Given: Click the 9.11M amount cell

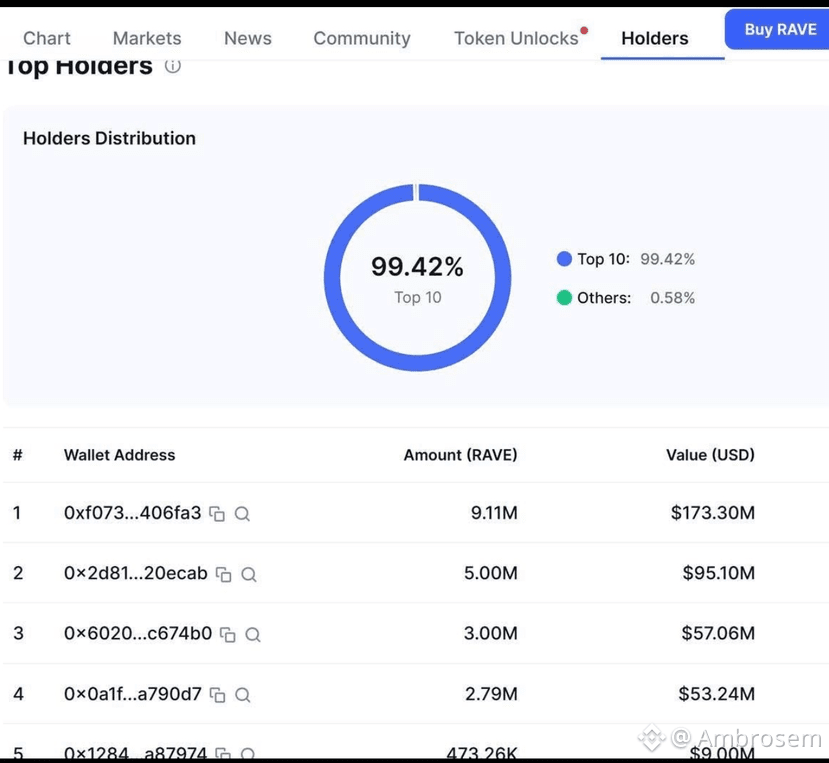Looking at the screenshot, I should 494,512.
